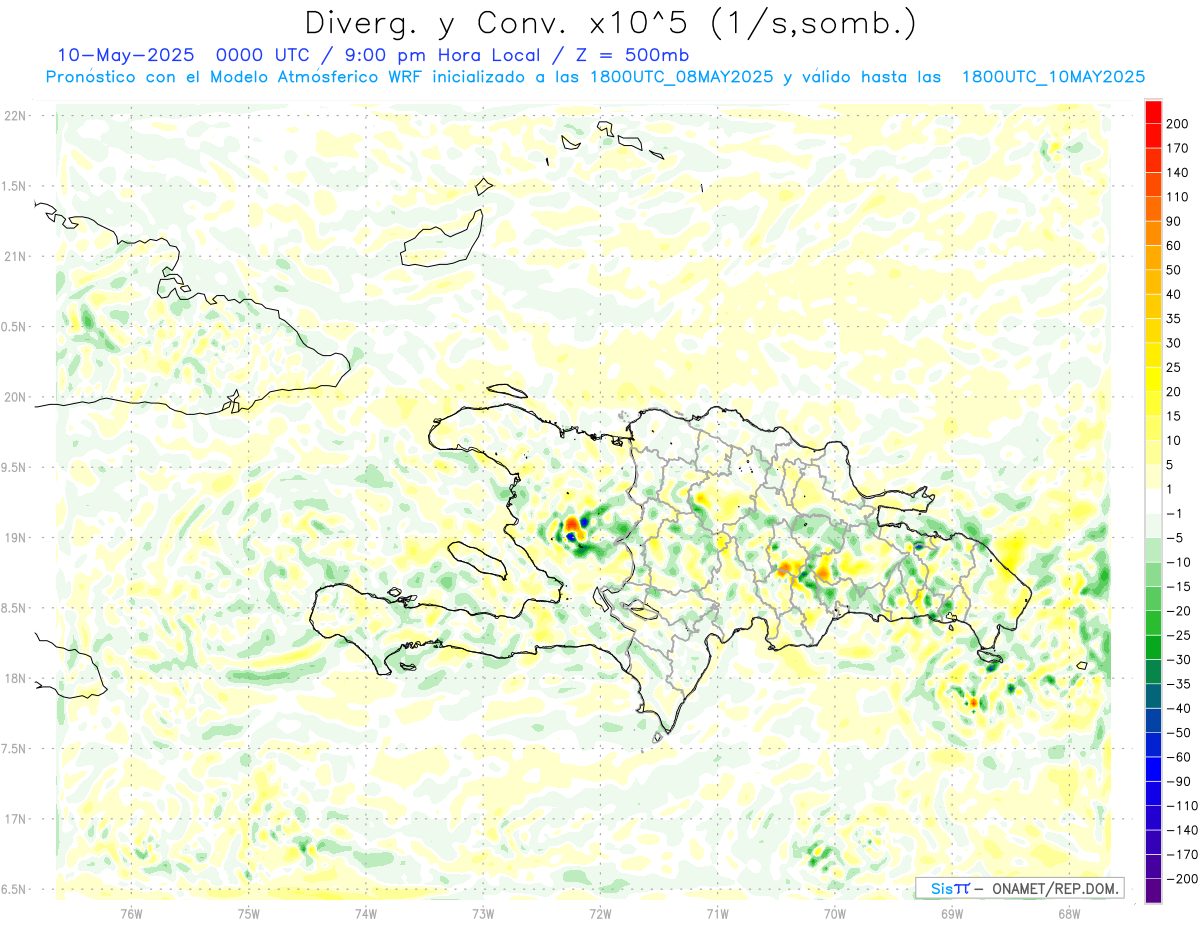Viewport: 1200px width, 927px height.
Task: Click the colorbar value '-30'
Action: click(1177, 660)
